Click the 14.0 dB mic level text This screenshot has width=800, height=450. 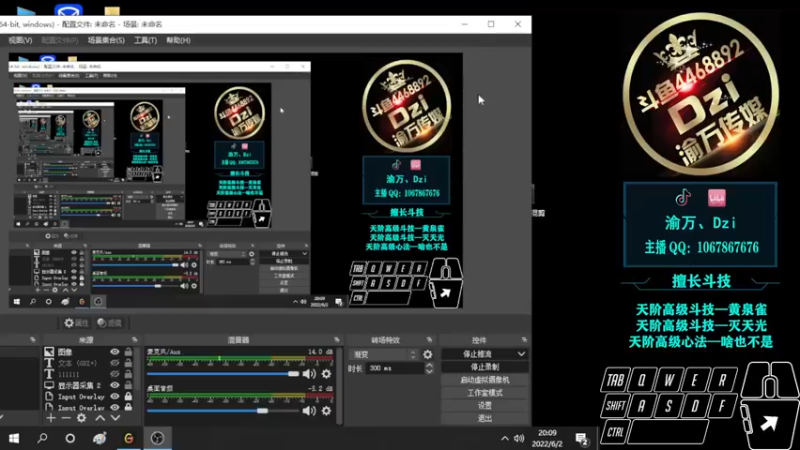pos(320,352)
